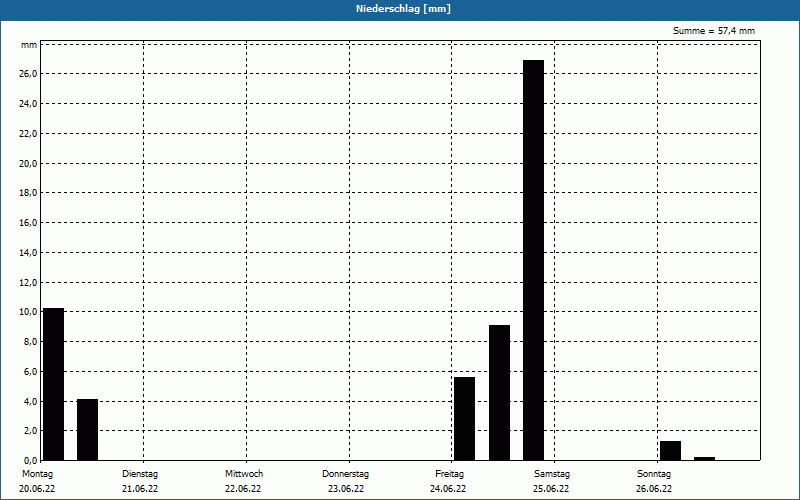Image resolution: width=800 pixels, height=500 pixels.
Task: Click the Montag axis label
Action: point(37,474)
